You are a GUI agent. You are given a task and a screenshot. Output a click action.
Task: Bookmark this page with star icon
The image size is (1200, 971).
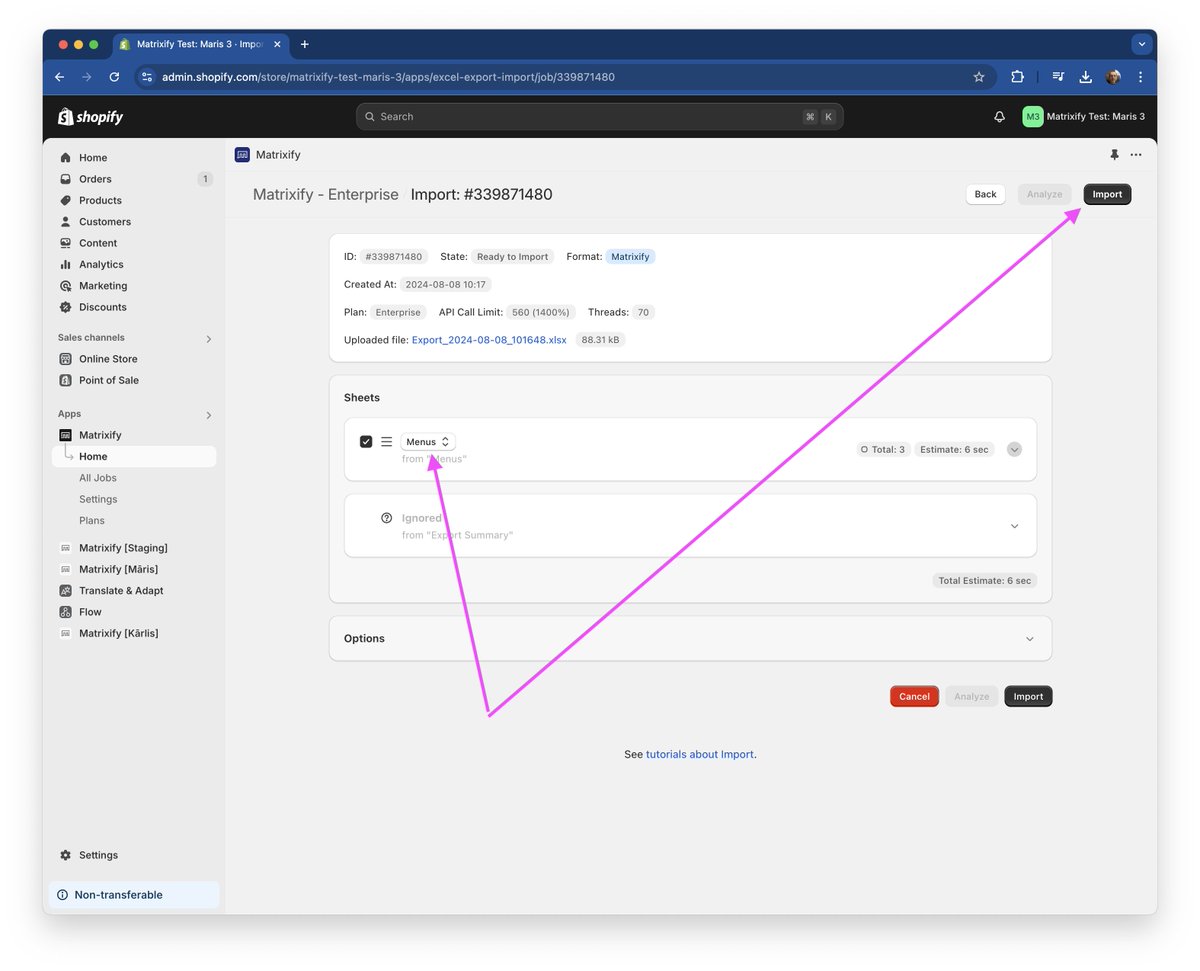[x=979, y=77]
